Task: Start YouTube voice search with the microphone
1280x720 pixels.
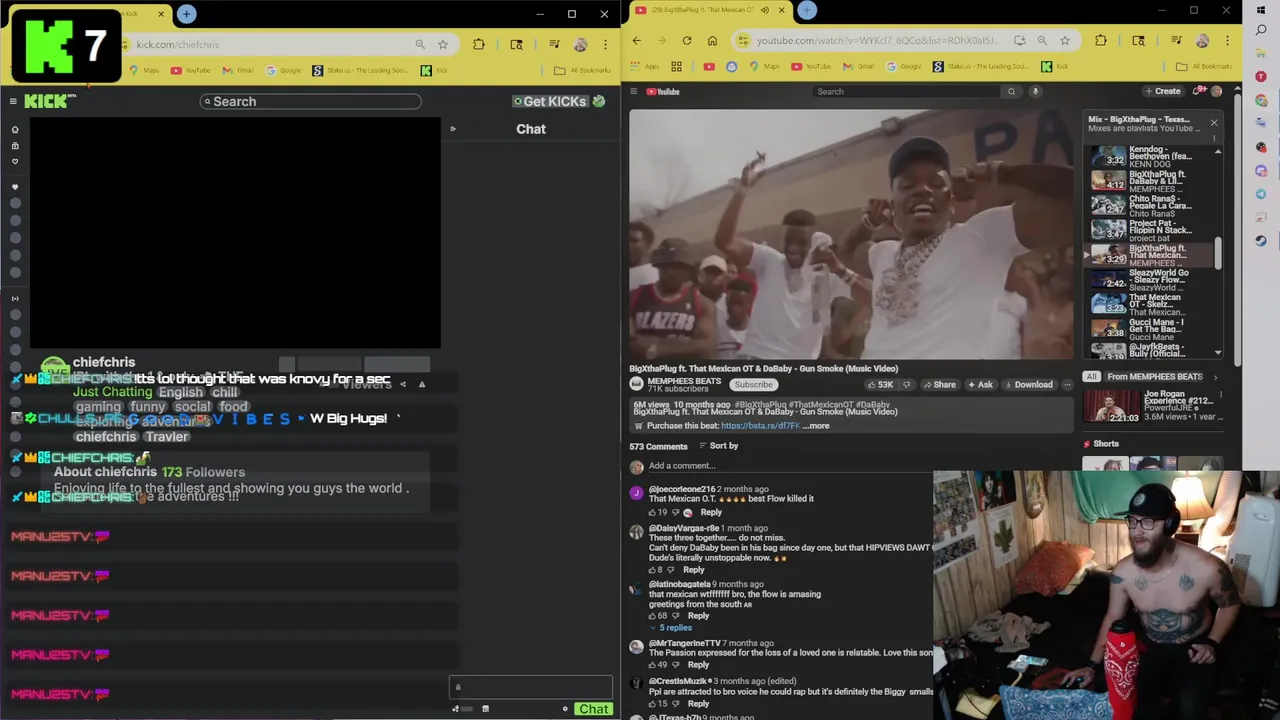Action: (x=1035, y=91)
